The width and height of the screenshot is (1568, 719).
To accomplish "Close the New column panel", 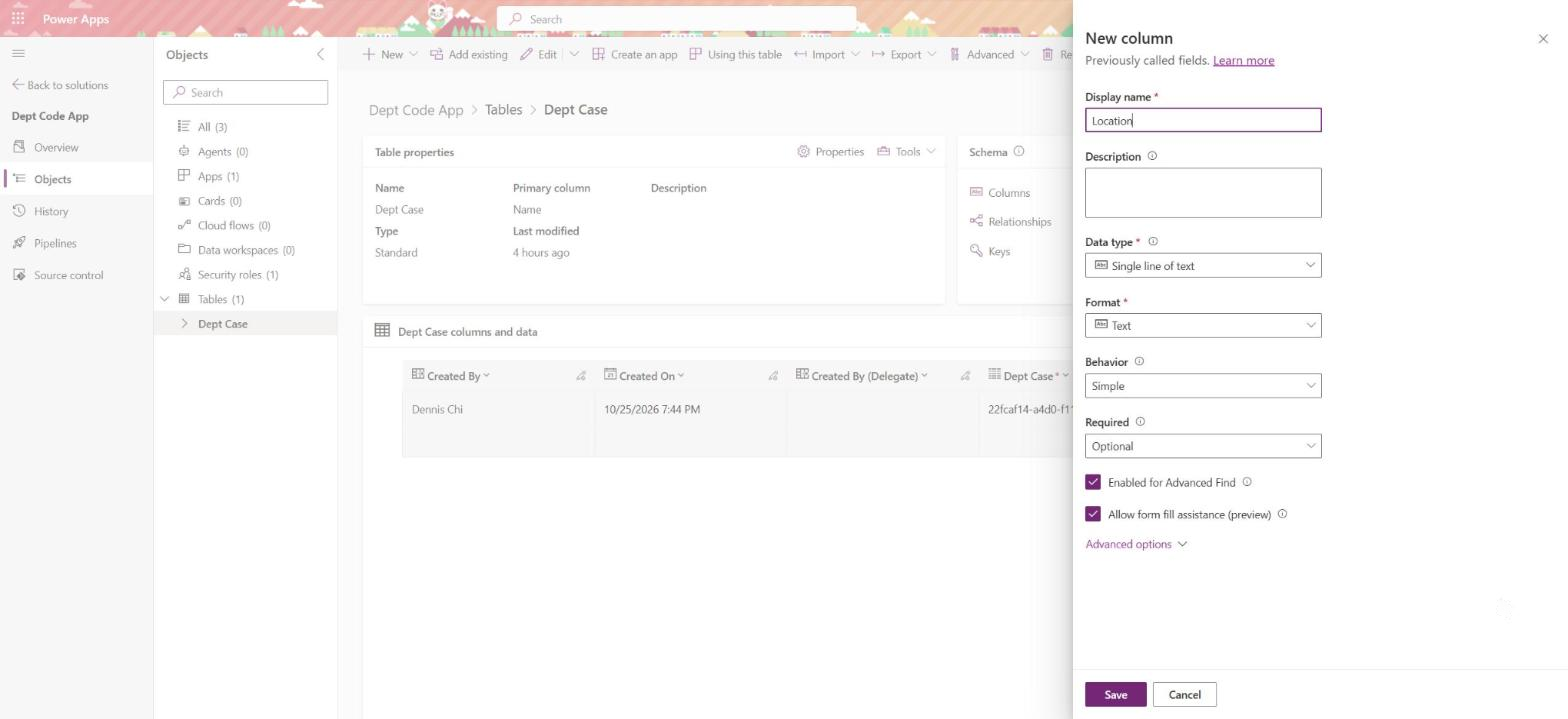I will tap(1543, 39).
